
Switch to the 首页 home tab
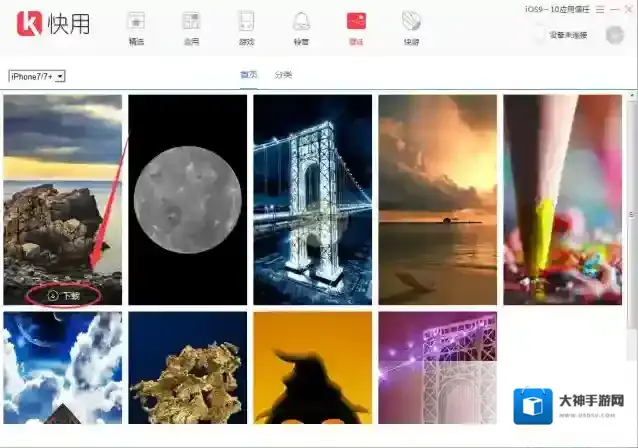click(x=249, y=75)
